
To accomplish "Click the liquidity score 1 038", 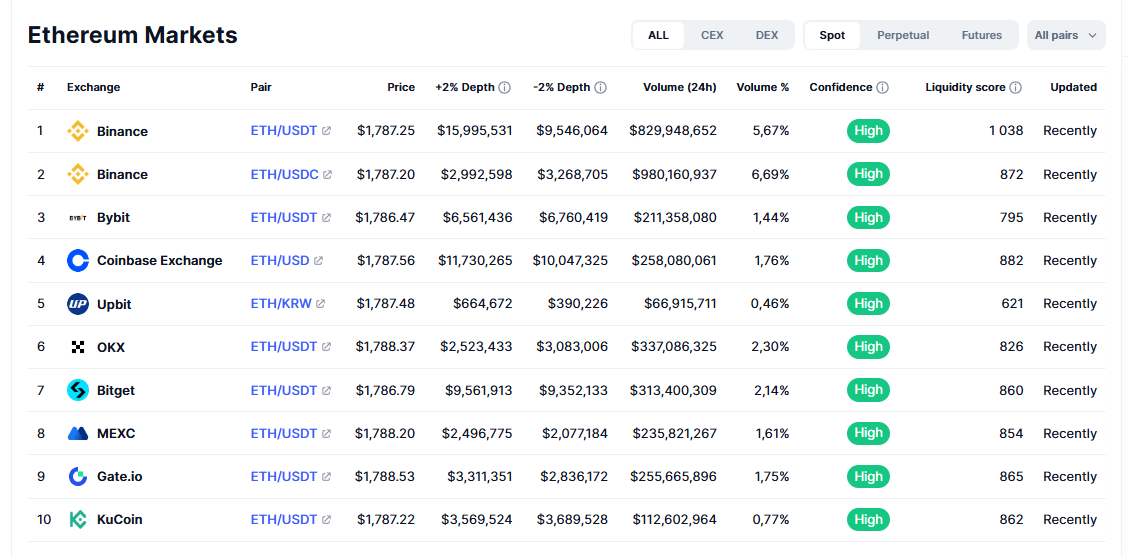I will point(1006,131).
